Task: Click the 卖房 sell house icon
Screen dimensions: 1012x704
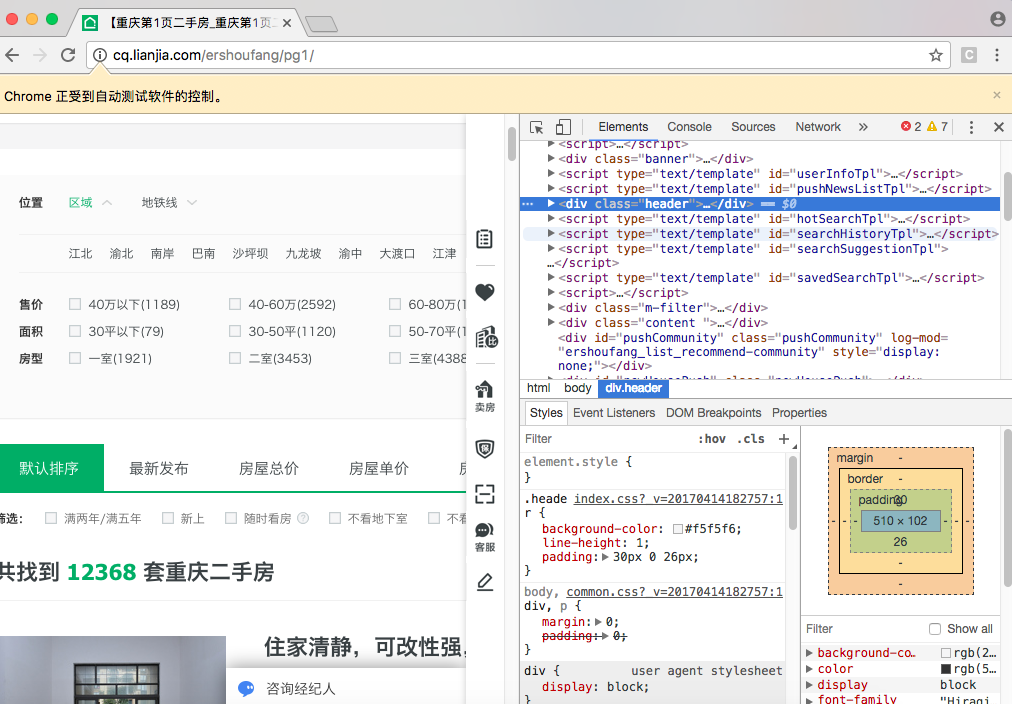Action: coord(485,396)
